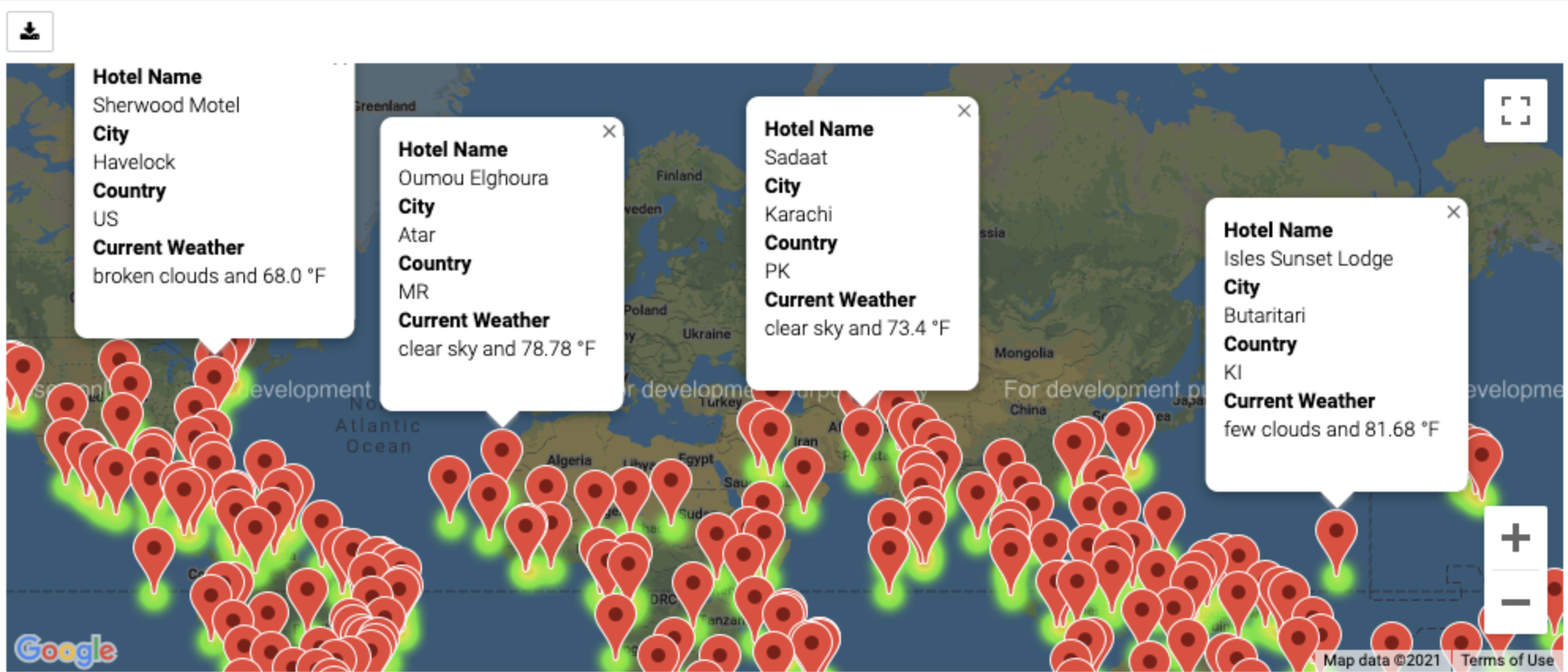Select 'few clouds and 81.68 °F' weather text
Screen dimensions: 1568x672
point(1331,429)
